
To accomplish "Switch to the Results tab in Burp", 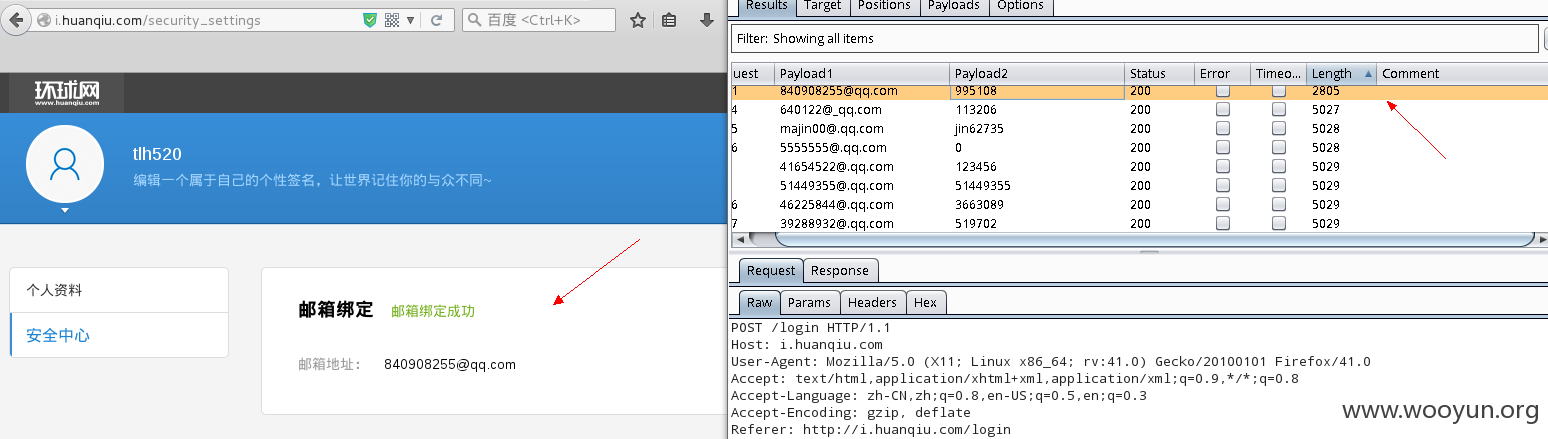I will pos(767,6).
